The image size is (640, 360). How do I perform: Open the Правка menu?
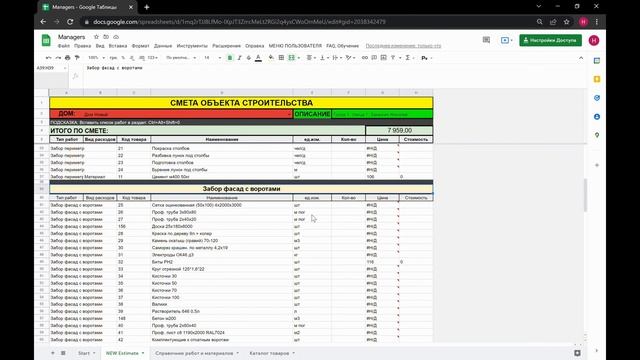82,46
